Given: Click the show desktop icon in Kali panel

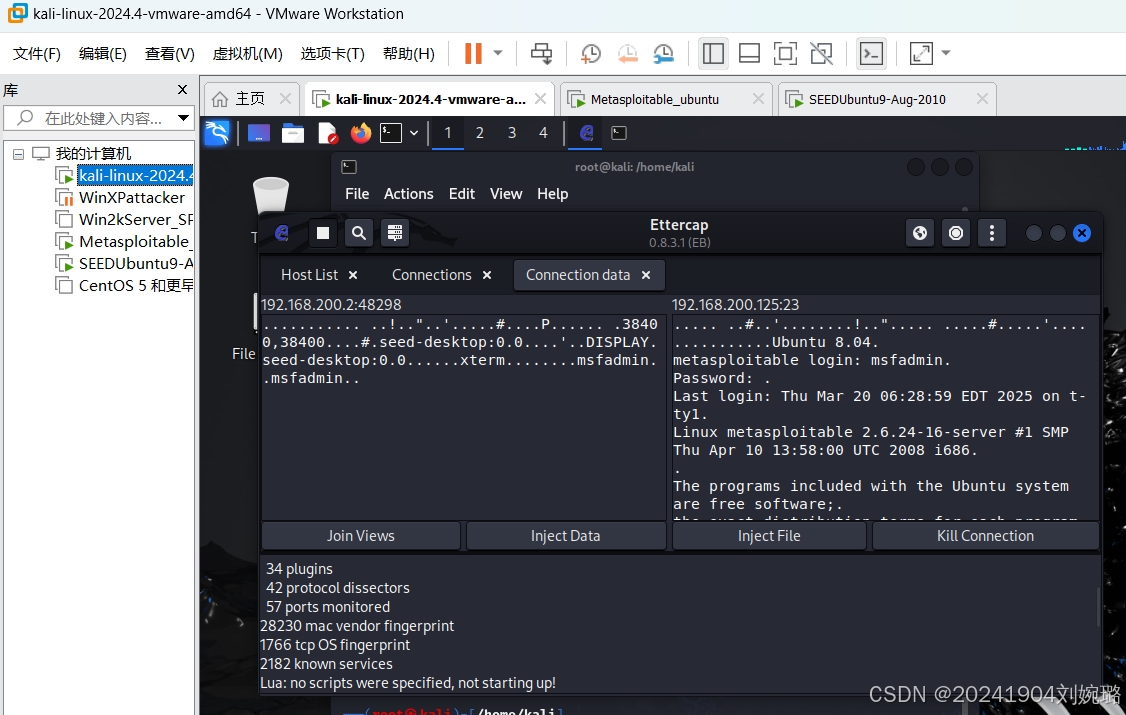Looking at the screenshot, I should point(259,133).
